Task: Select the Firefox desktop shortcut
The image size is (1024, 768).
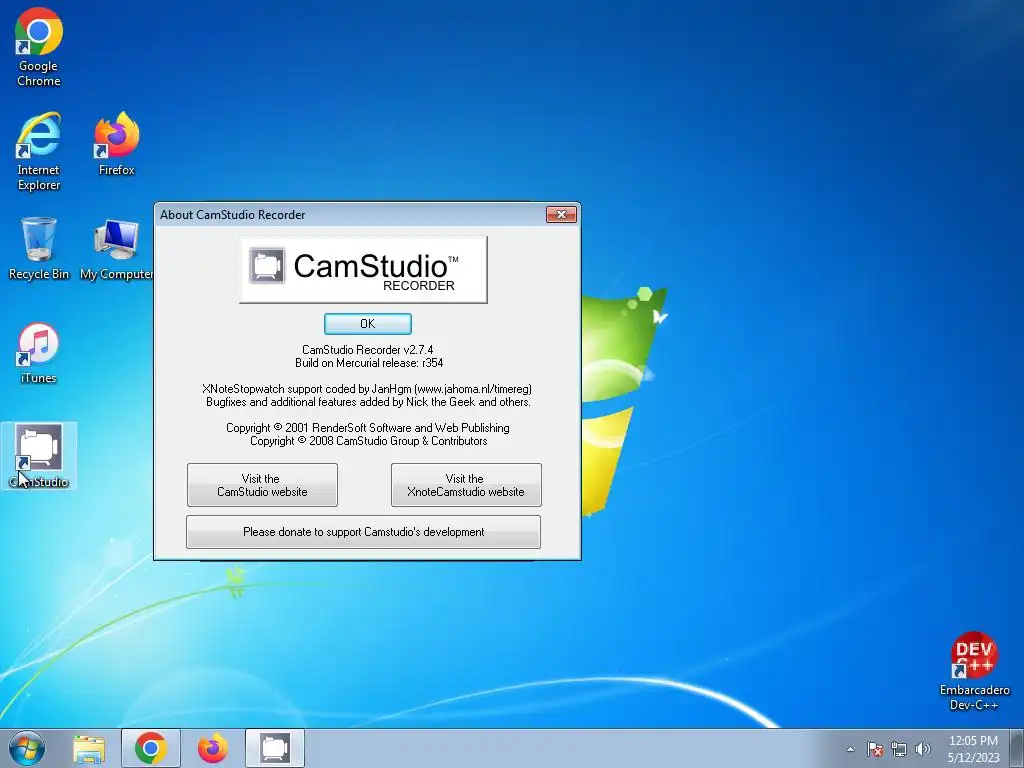Action: pos(117,144)
